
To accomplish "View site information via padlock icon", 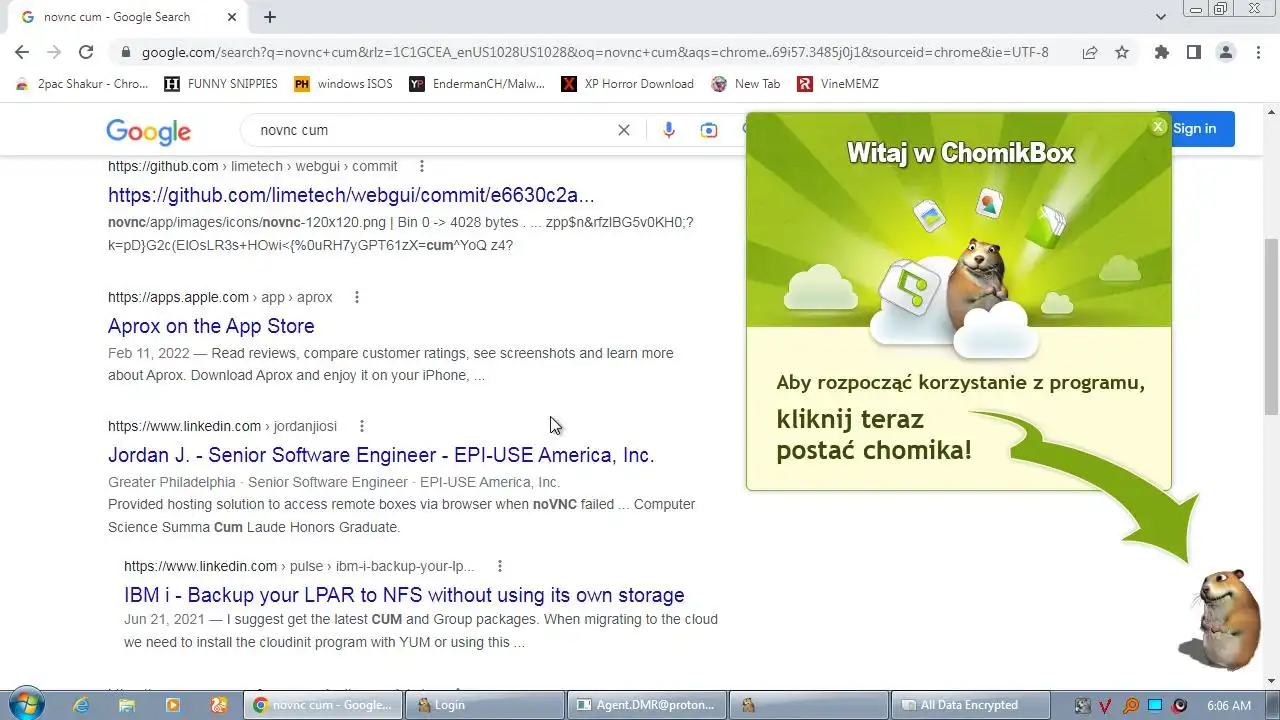I will [126, 52].
